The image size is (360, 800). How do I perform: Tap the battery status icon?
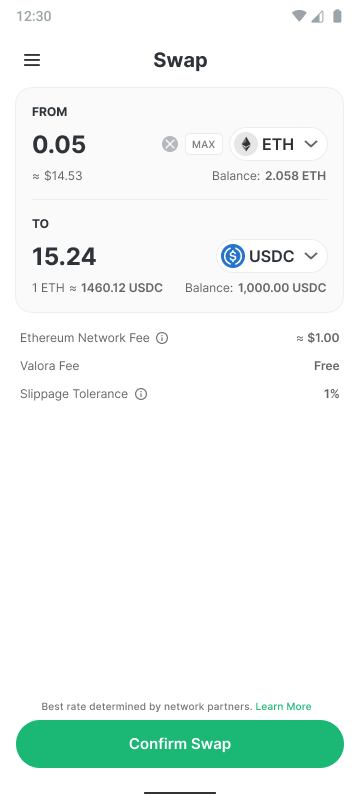pyautogui.click(x=337, y=16)
